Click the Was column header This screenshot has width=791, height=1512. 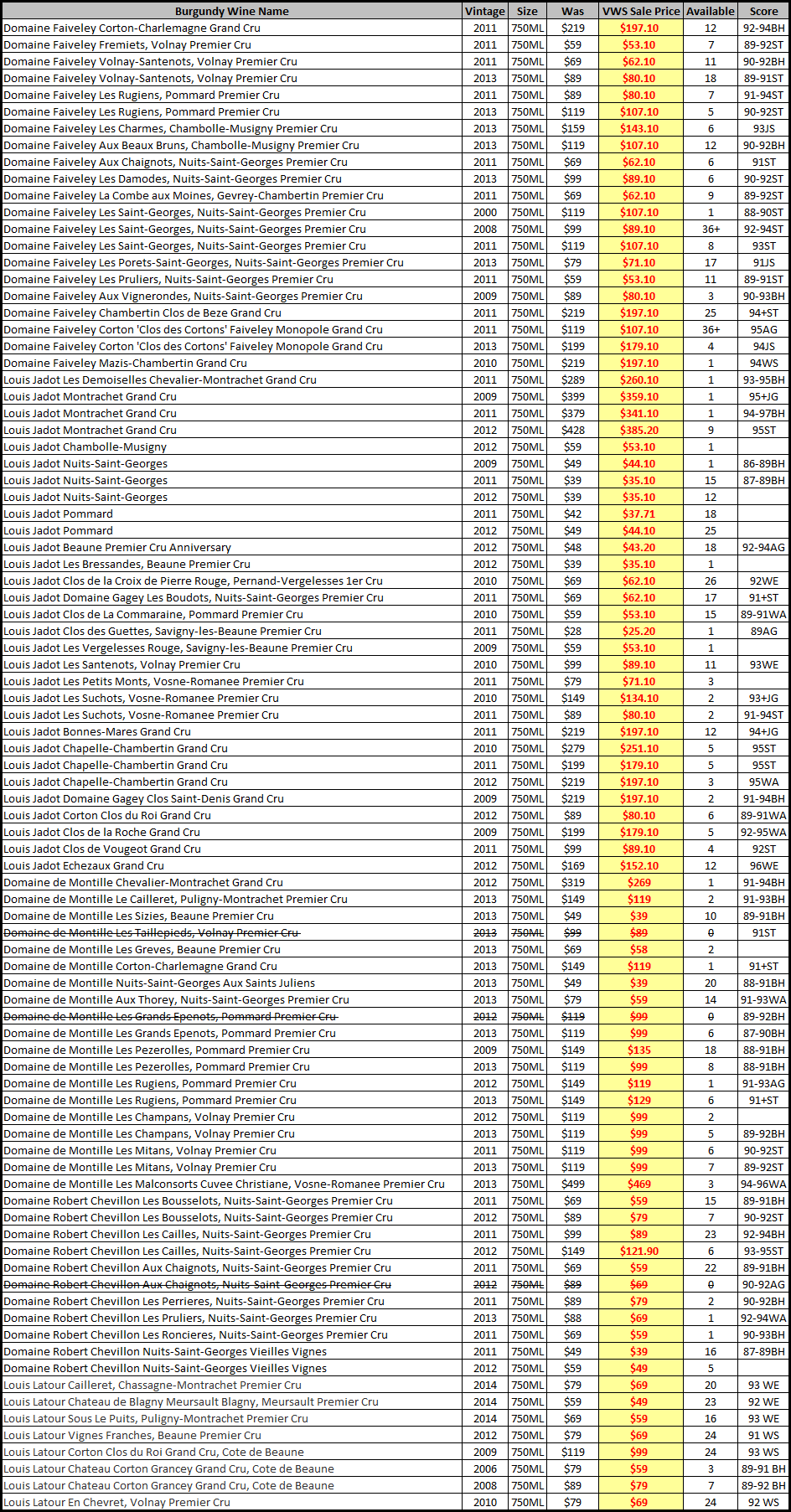tap(573, 12)
